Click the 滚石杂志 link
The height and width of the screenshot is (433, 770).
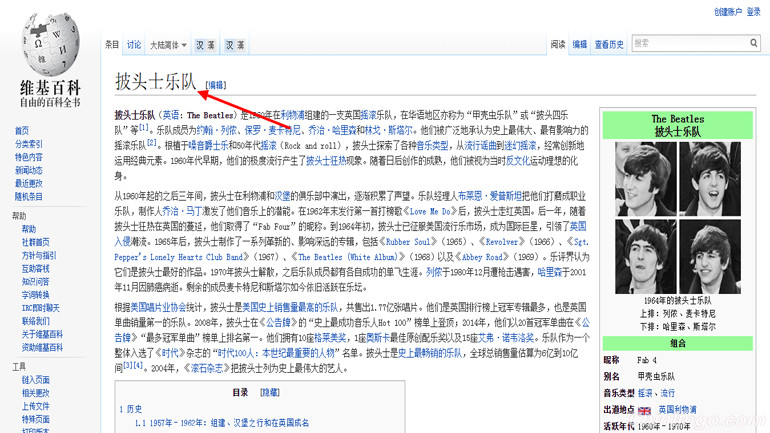[x=206, y=369]
